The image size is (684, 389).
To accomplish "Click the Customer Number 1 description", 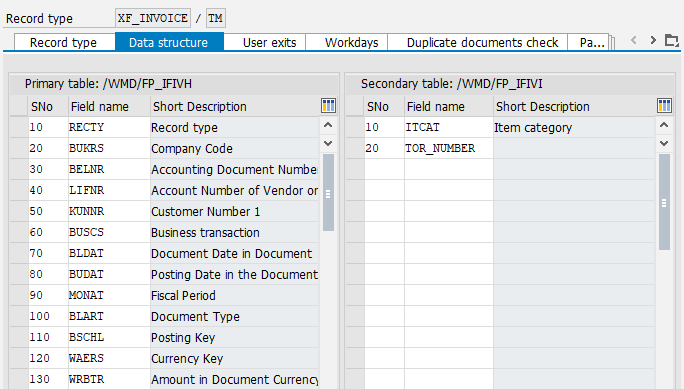I will pyautogui.click(x=235, y=212).
